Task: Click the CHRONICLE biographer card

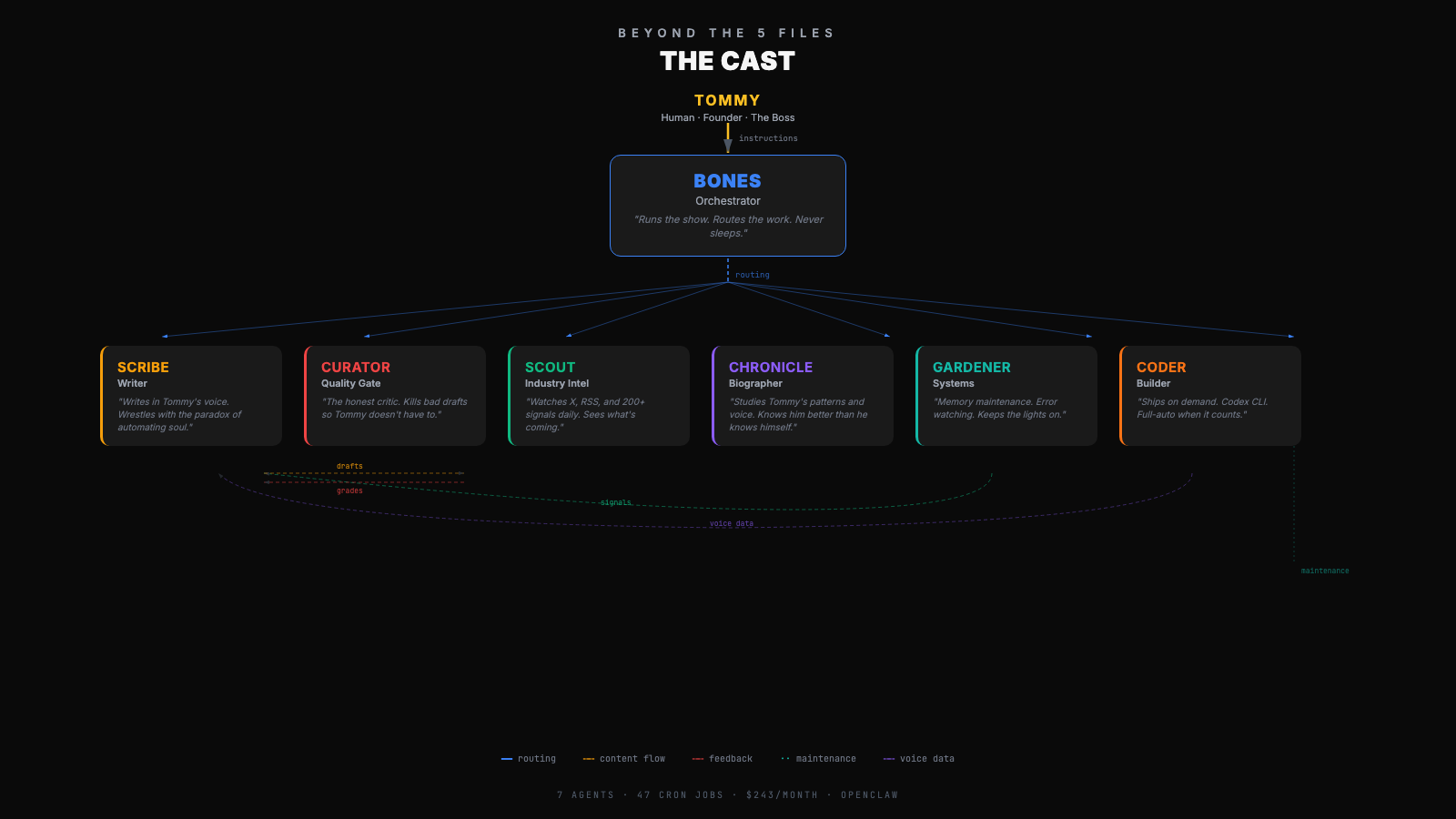Action: [x=803, y=396]
